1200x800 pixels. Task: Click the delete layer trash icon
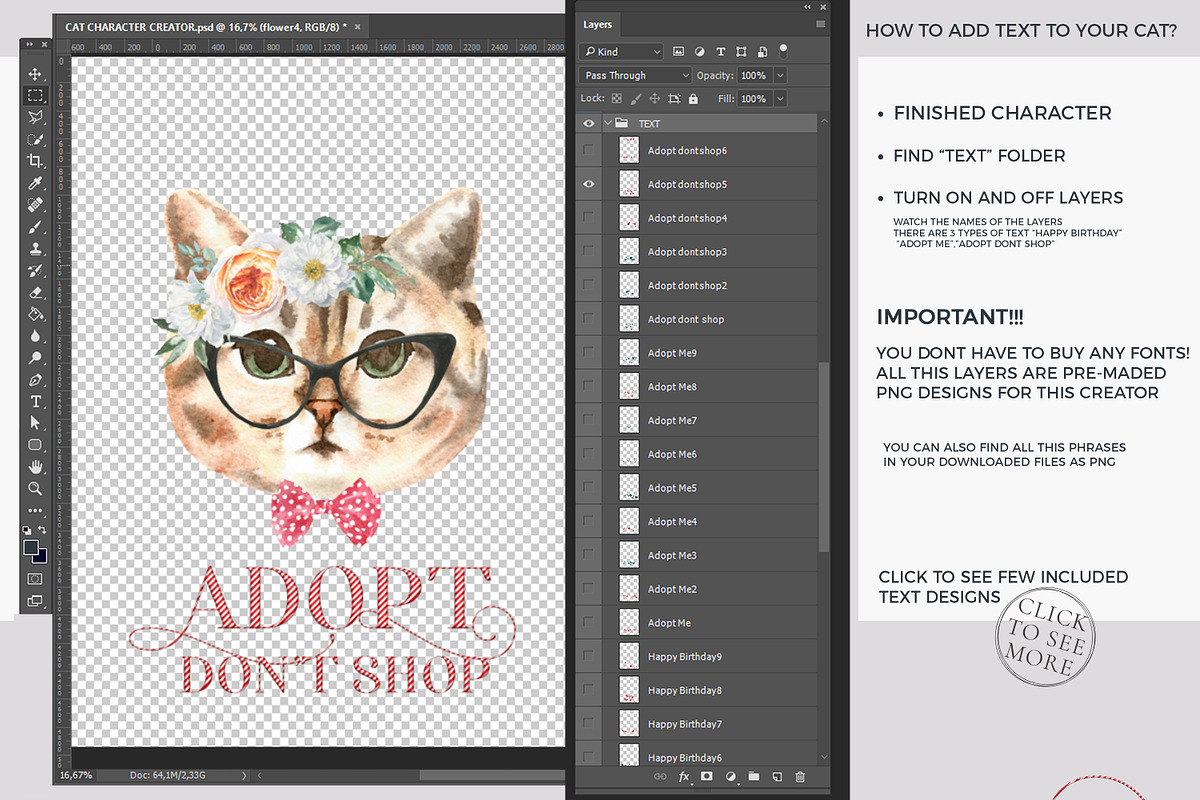800,776
